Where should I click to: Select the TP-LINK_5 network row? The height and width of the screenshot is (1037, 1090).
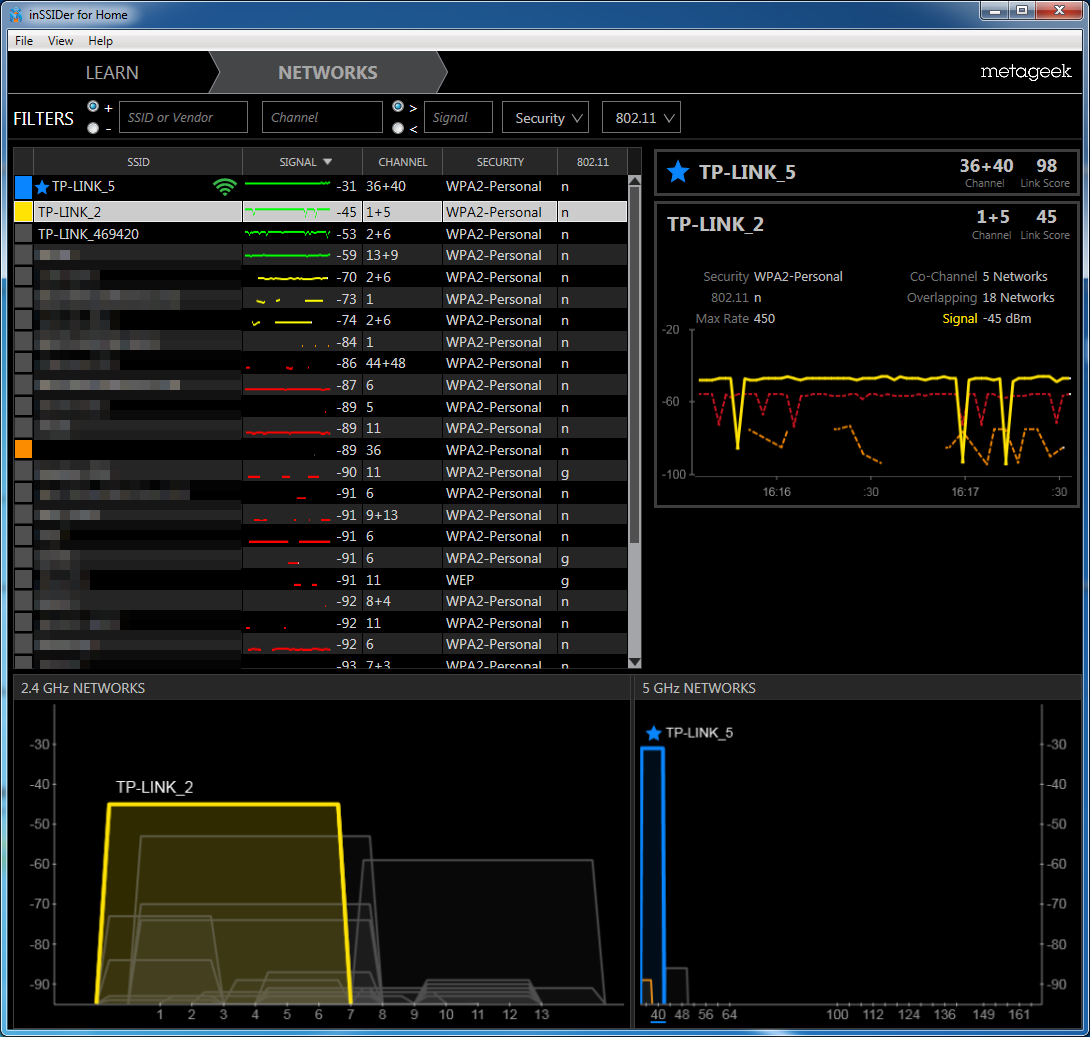[x=320, y=186]
